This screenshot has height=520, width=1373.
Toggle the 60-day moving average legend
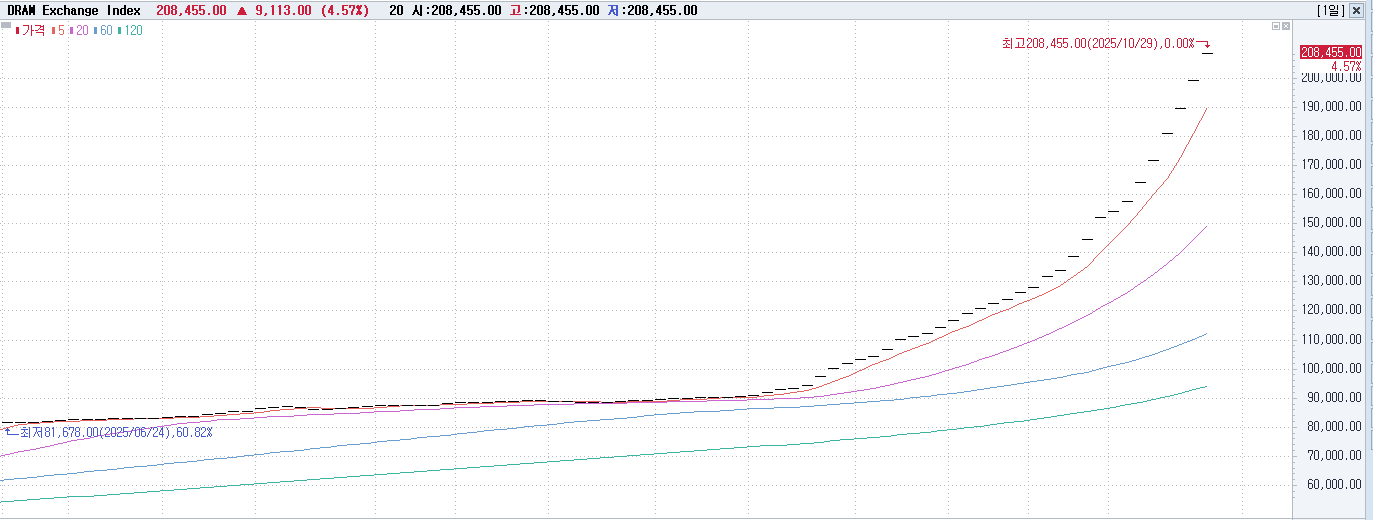(x=102, y=30)
